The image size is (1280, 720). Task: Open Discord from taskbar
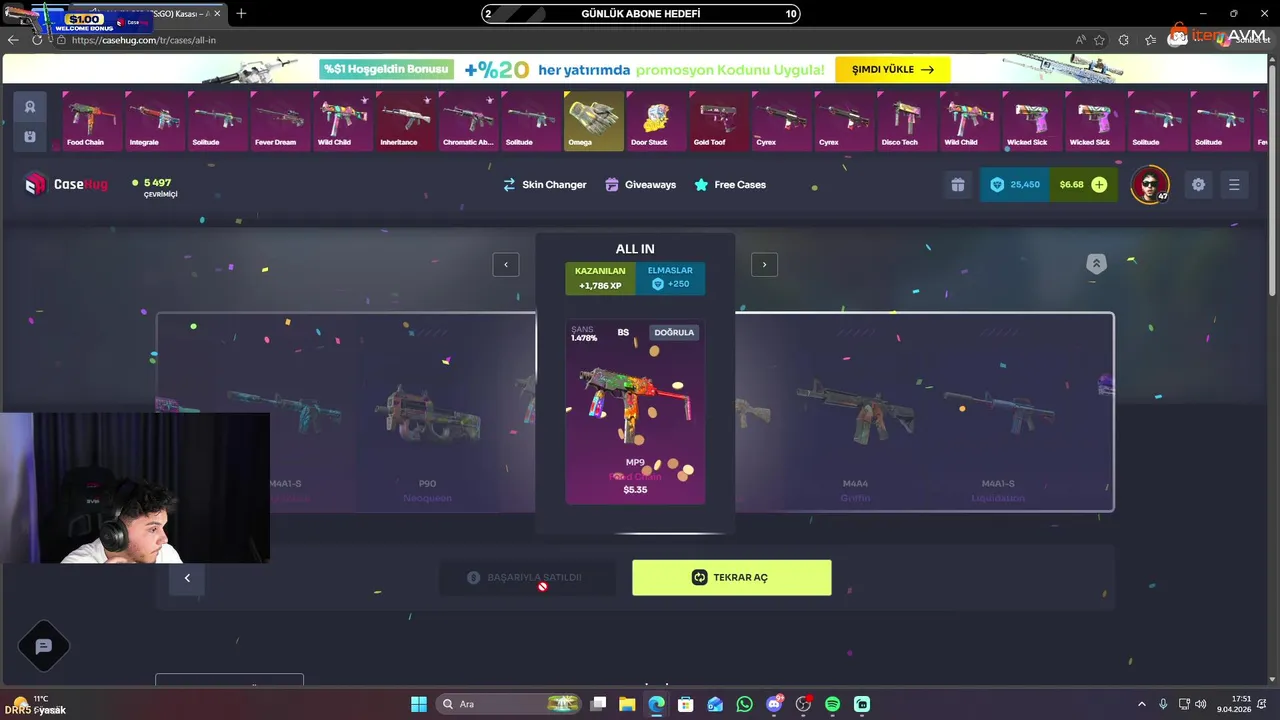[x=774, y=704]
